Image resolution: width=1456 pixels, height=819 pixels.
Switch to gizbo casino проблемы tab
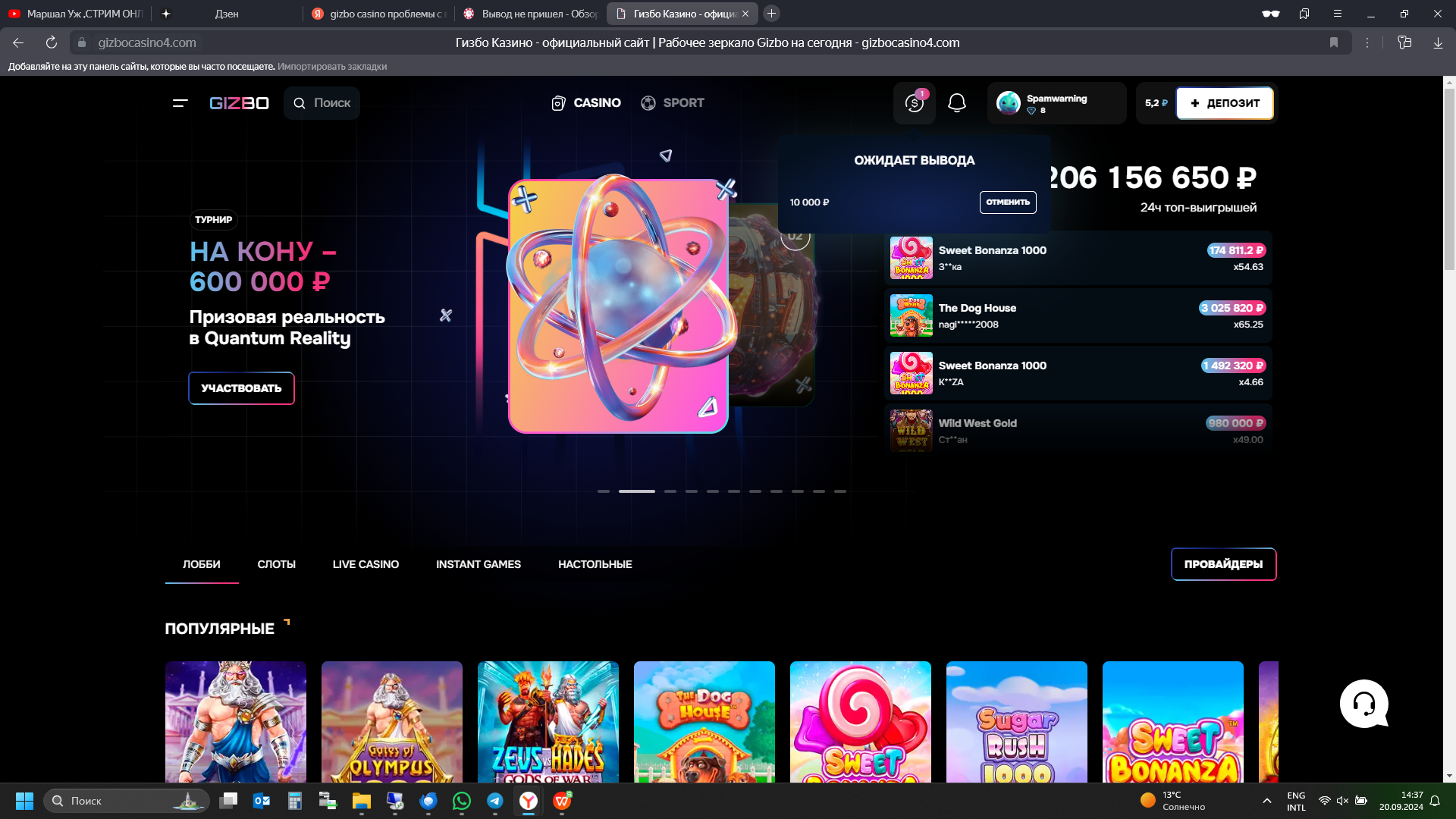point(380,14)
